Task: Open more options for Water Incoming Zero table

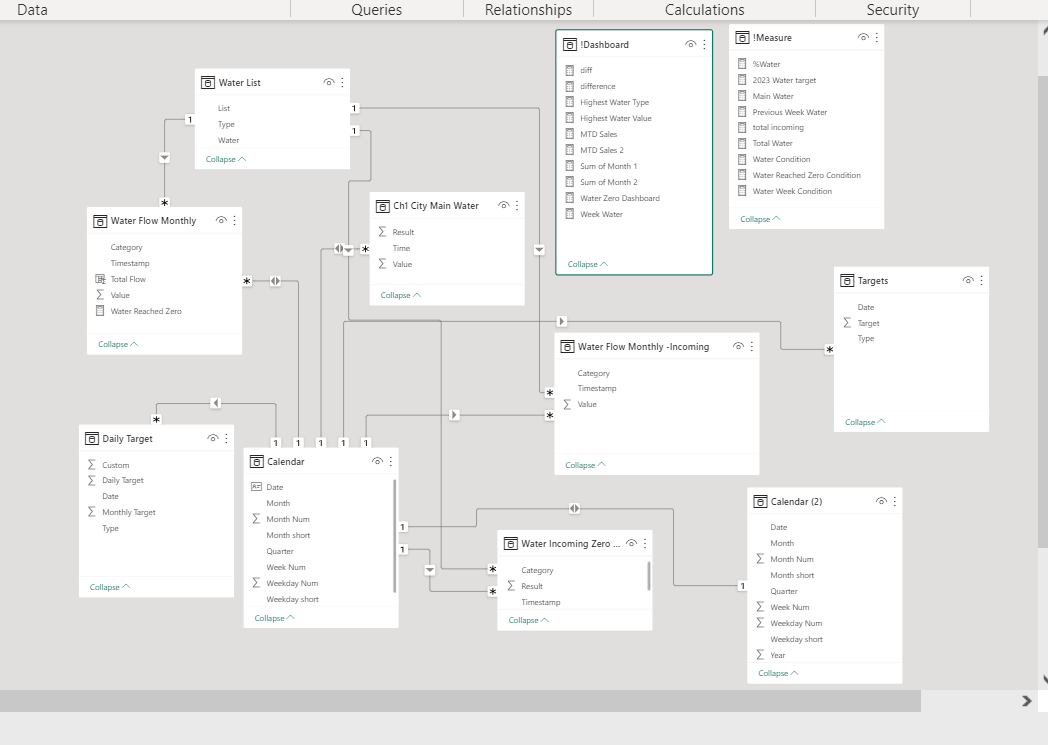Action: 645,543
